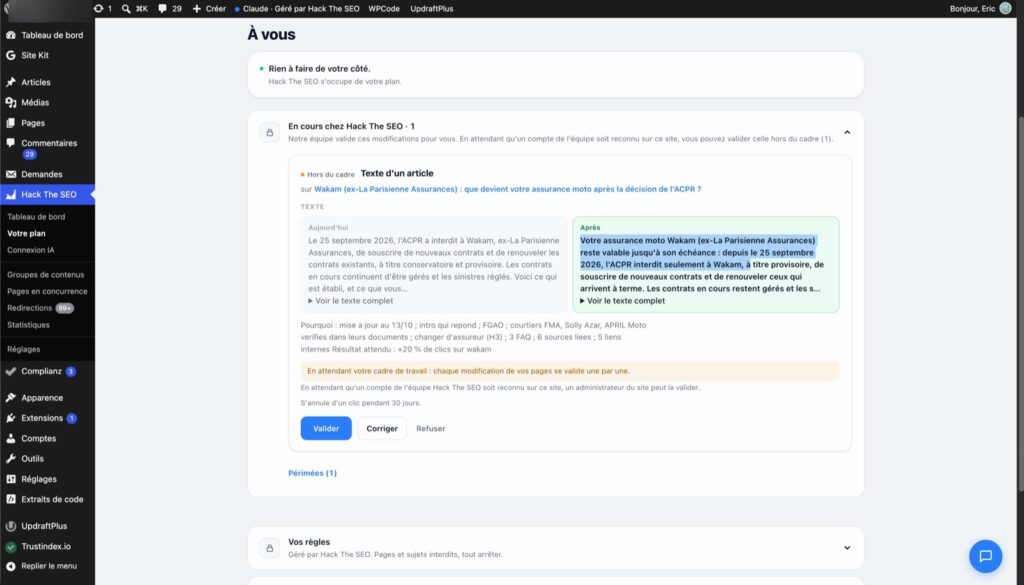Image resolution: width=1024 pixels, height=585 pixels.
Task: Expand Voir le texte complet under Après
Action: point(622,301)
